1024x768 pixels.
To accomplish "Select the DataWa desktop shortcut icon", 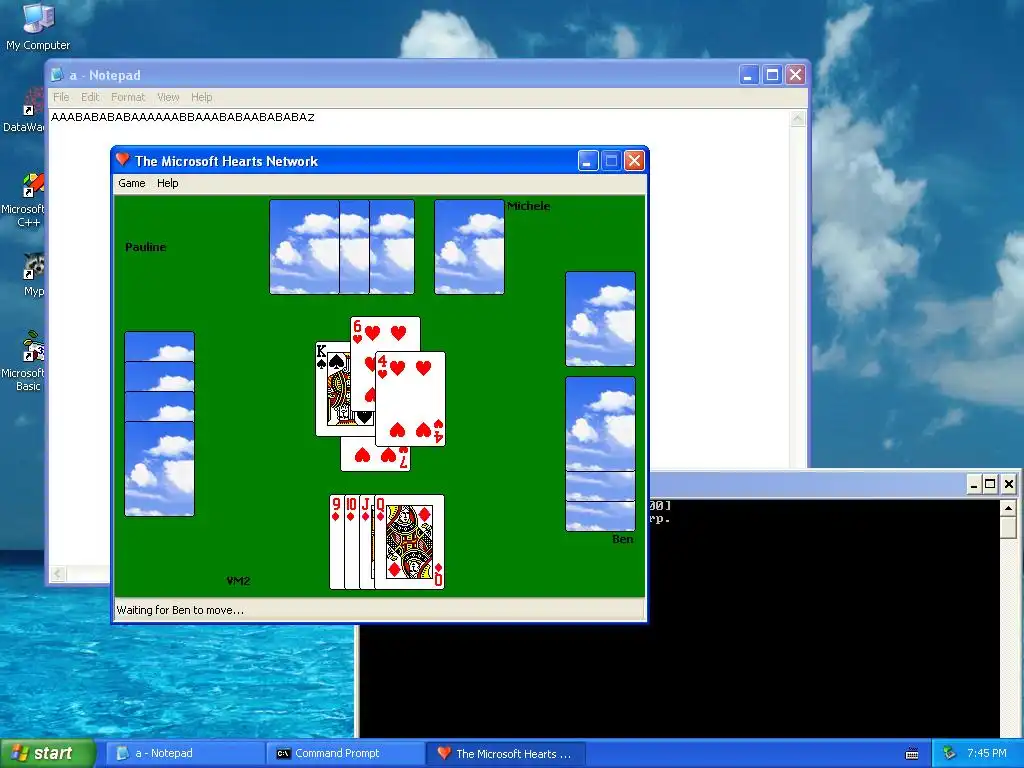I will (33, 103).
